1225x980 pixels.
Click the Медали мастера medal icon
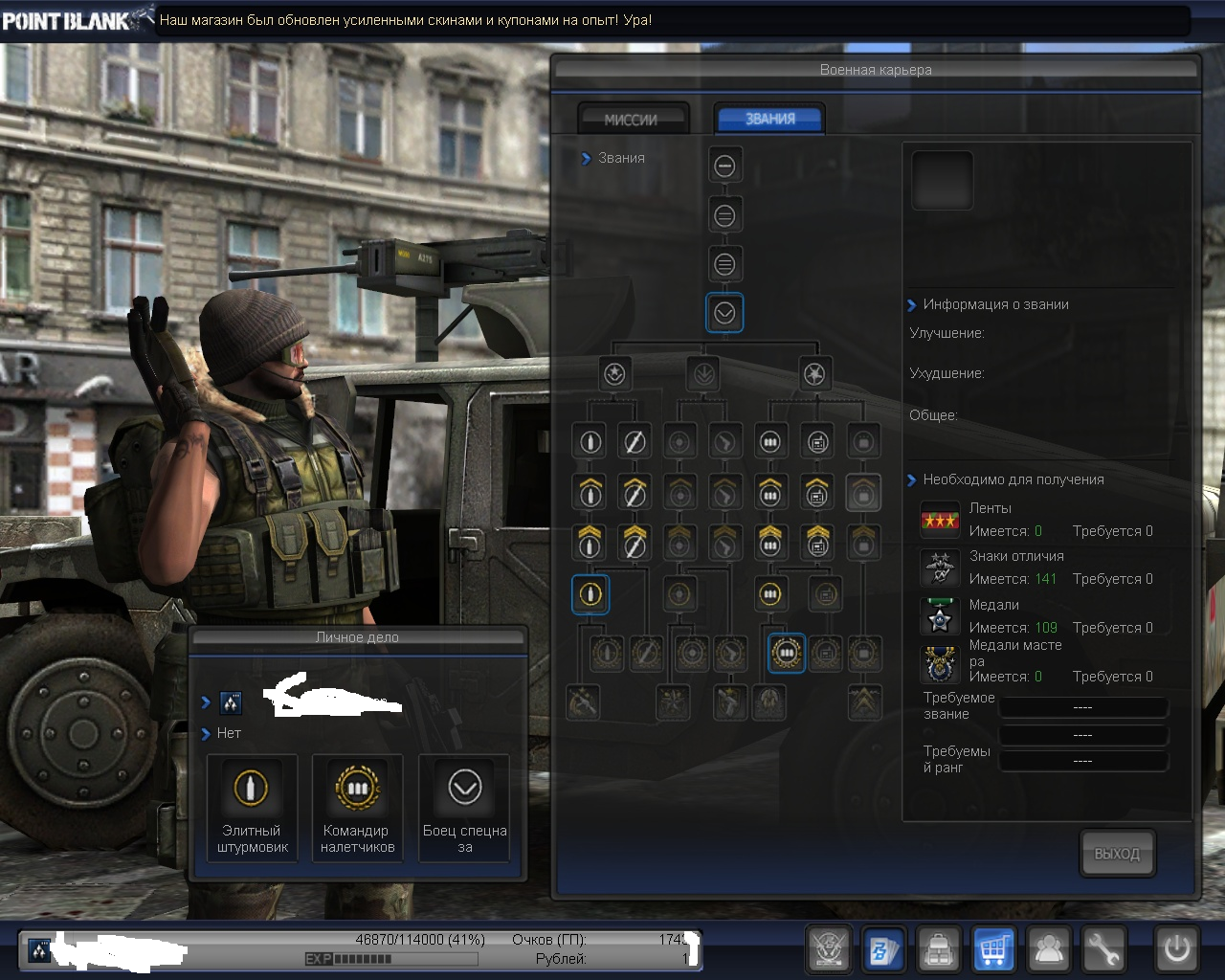pos(939,664)
